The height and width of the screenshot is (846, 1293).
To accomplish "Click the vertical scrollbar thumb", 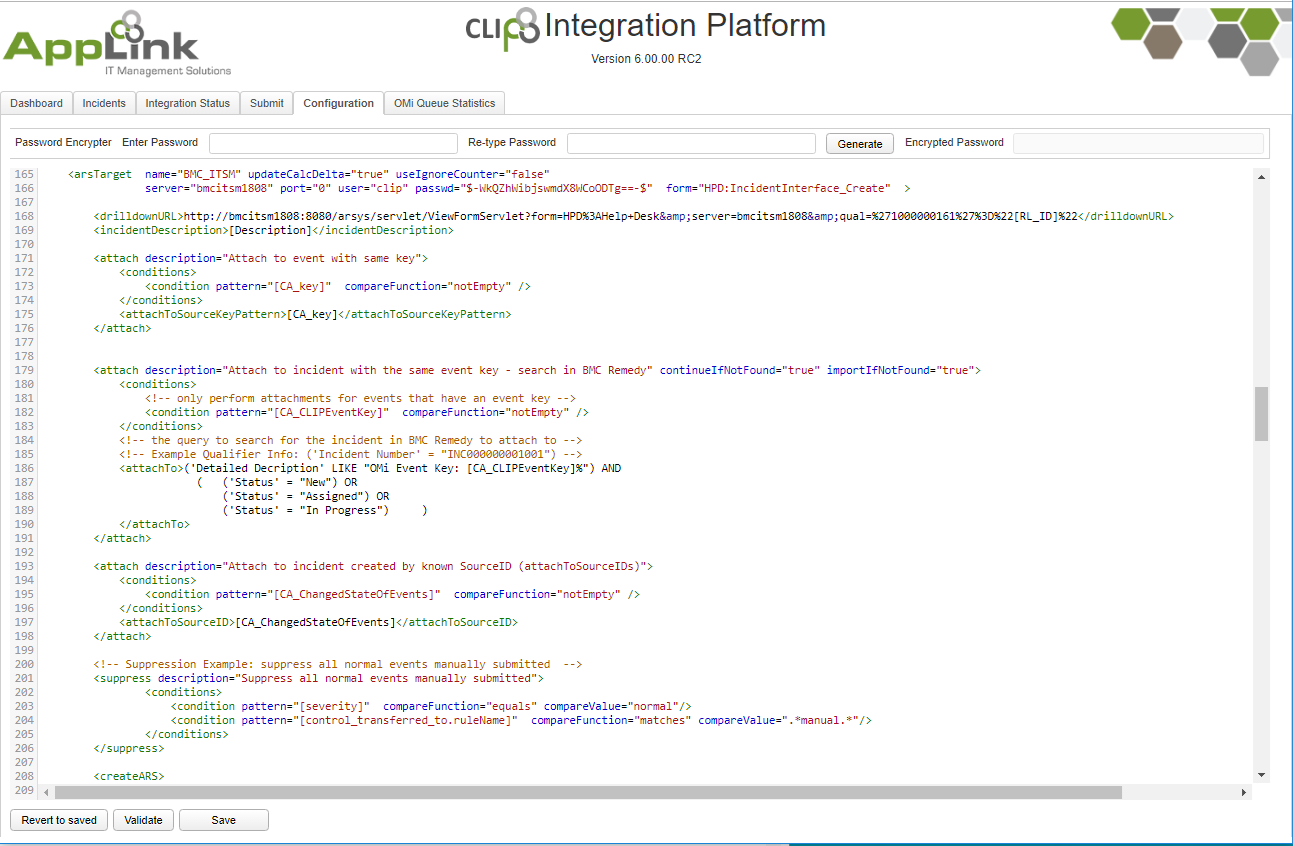I will click(x=1261, y=413).
